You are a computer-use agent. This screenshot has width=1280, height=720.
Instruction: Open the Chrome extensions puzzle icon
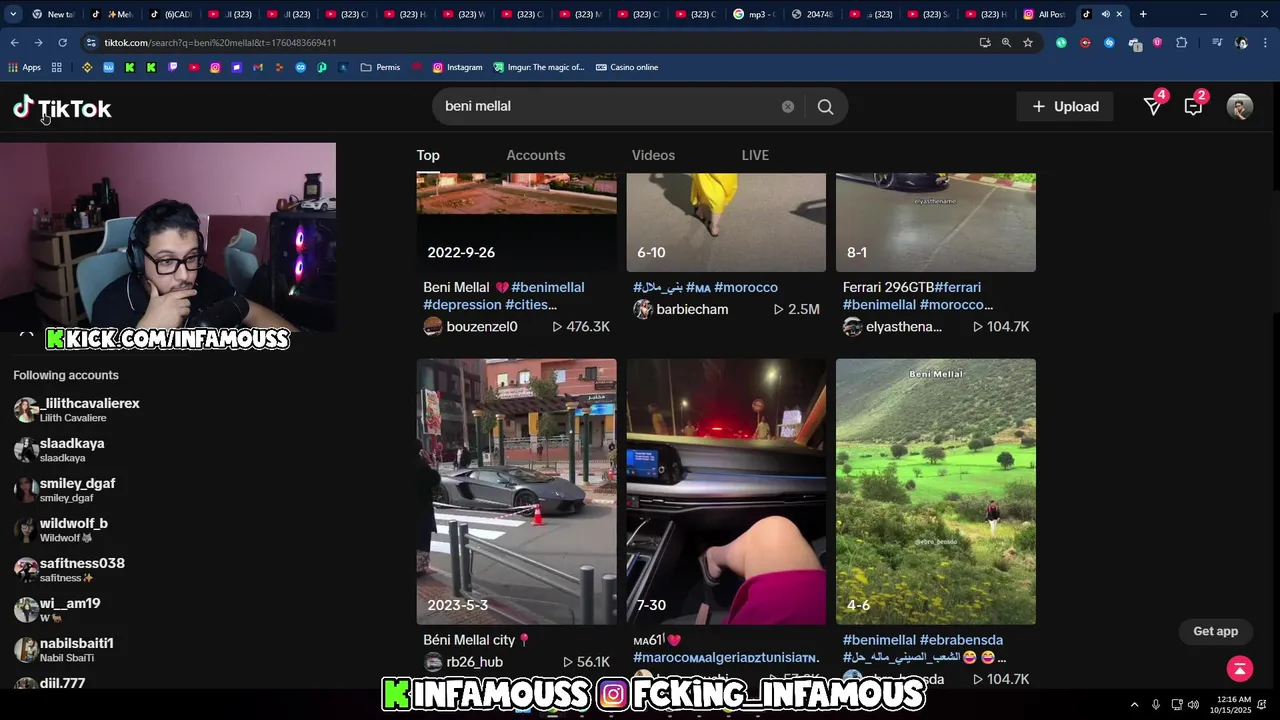[x=1182, y=43]
